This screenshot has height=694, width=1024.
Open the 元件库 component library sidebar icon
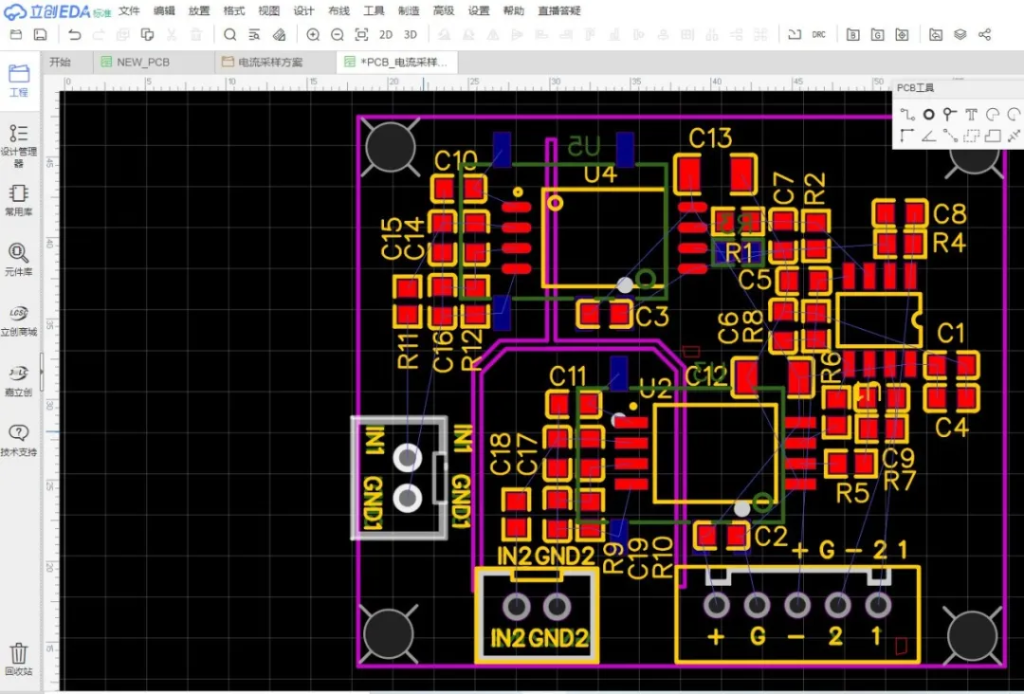(x=18, y=259)
